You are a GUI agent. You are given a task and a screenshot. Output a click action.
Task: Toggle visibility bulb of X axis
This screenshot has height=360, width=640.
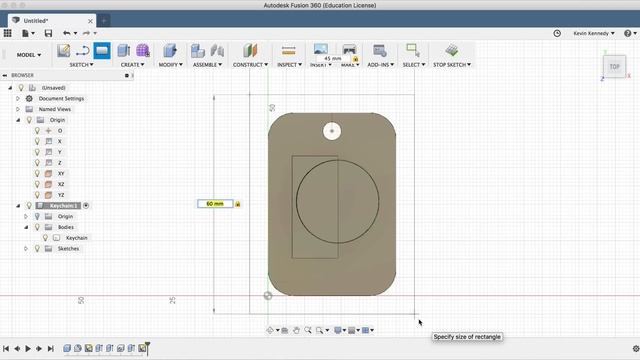[x=37, y=141]
